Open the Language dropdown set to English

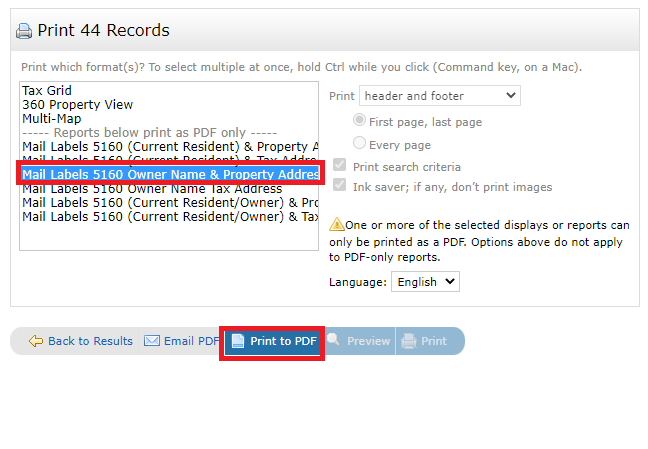coord(425,282)
